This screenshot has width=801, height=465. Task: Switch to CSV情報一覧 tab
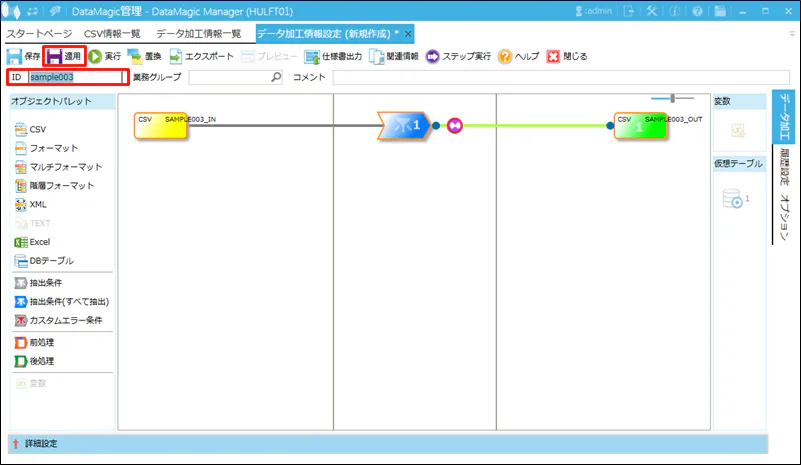[x=112, y=34]
